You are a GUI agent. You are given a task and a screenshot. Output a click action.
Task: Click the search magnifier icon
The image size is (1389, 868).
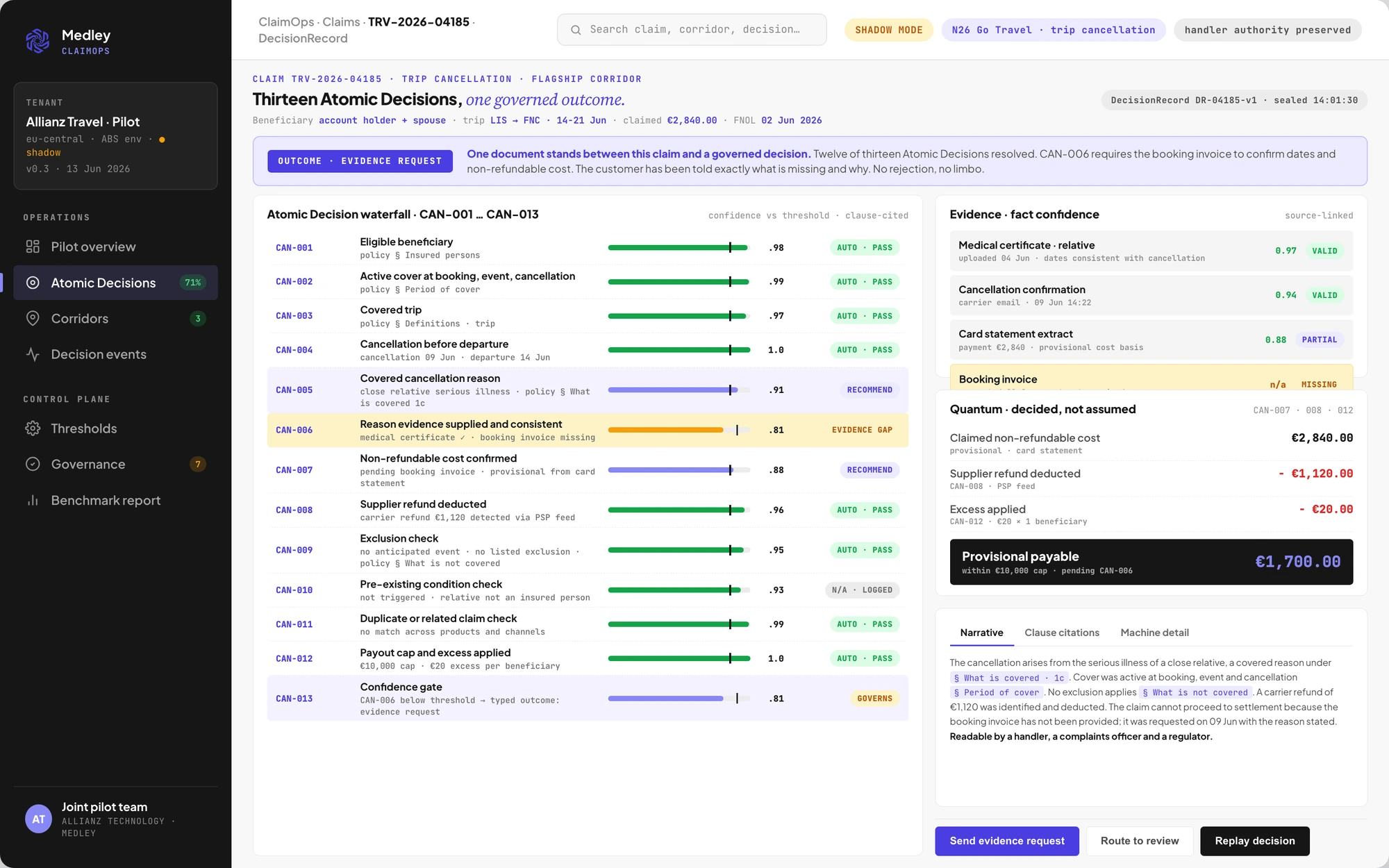pos(576,30)
